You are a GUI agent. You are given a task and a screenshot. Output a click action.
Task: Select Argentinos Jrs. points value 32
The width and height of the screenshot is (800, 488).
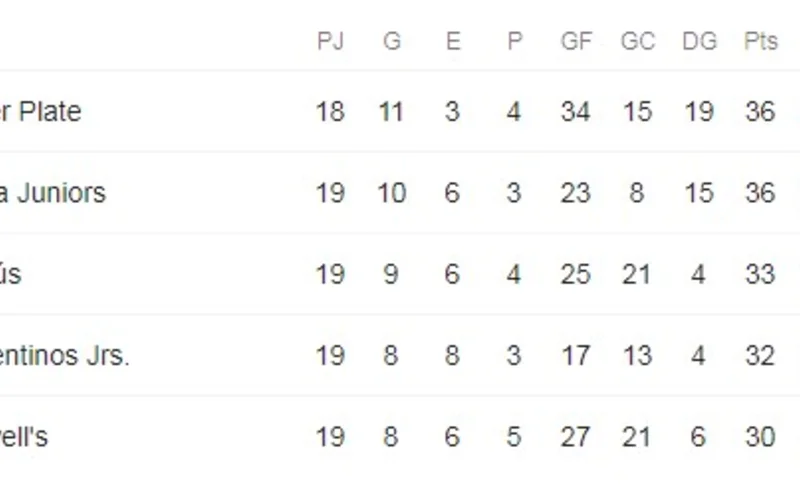pos(760,355)
